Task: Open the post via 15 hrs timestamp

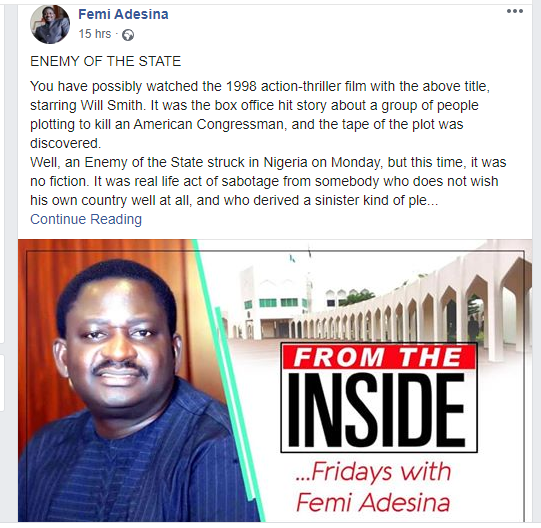Action: [x=95, y=34]
